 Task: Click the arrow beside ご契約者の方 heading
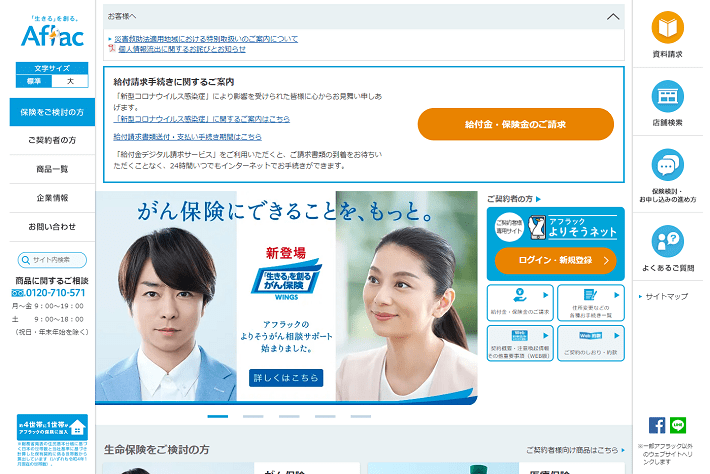[x=538, y=199]
